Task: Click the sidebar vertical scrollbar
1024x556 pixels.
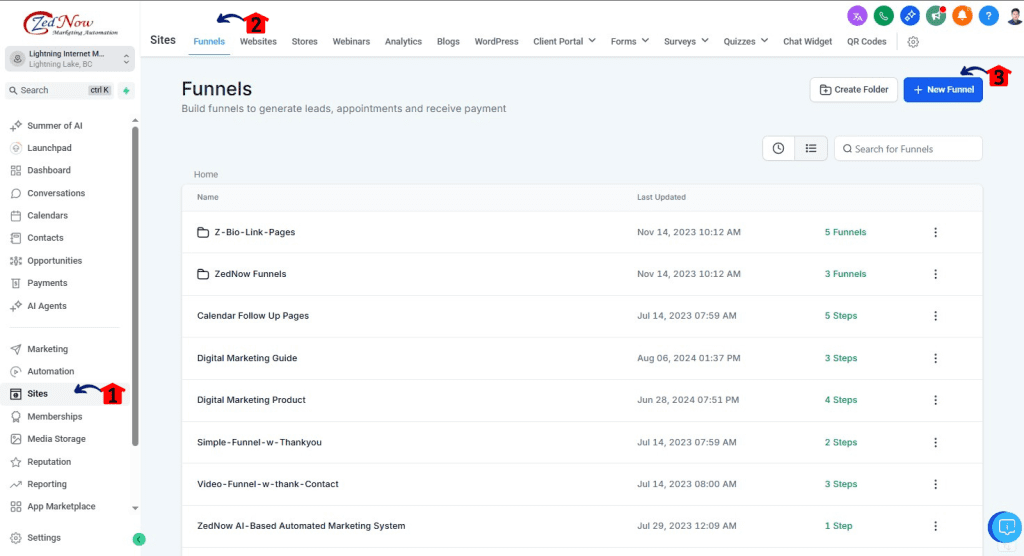Action: point(135,286)
